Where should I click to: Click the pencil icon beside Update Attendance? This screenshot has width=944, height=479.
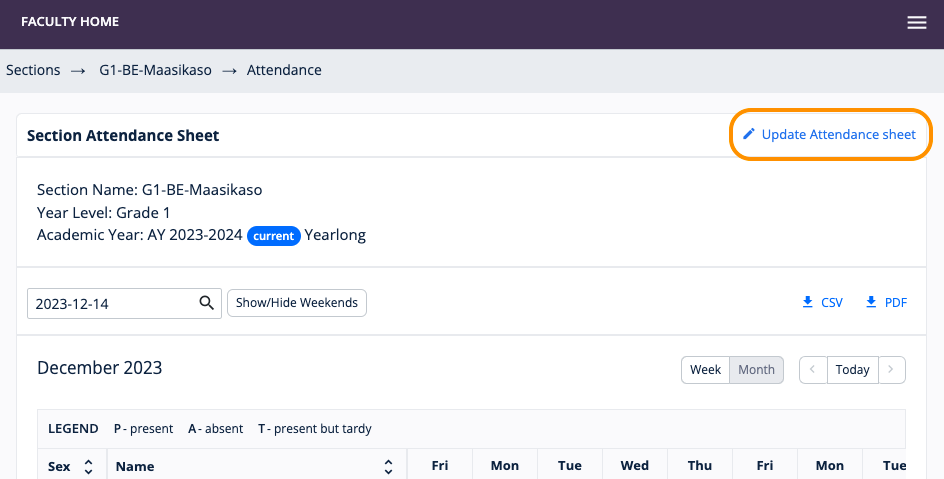pos(749,134)
